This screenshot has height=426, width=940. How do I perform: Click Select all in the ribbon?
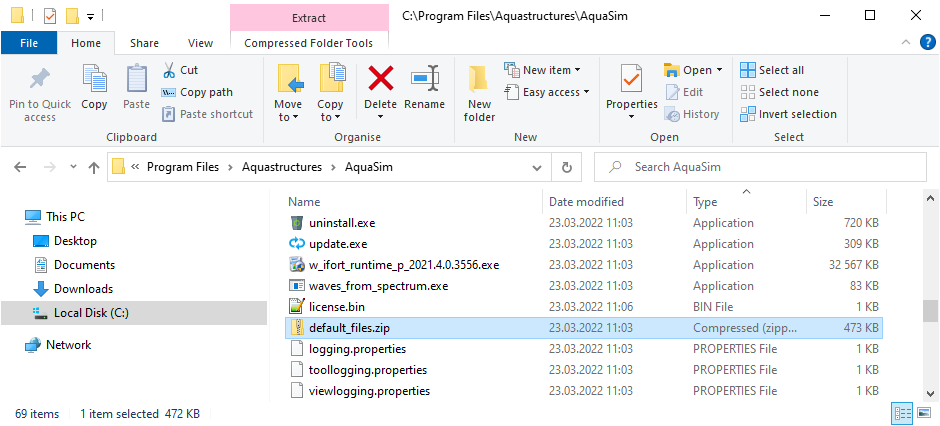click(x=772, y=70)
